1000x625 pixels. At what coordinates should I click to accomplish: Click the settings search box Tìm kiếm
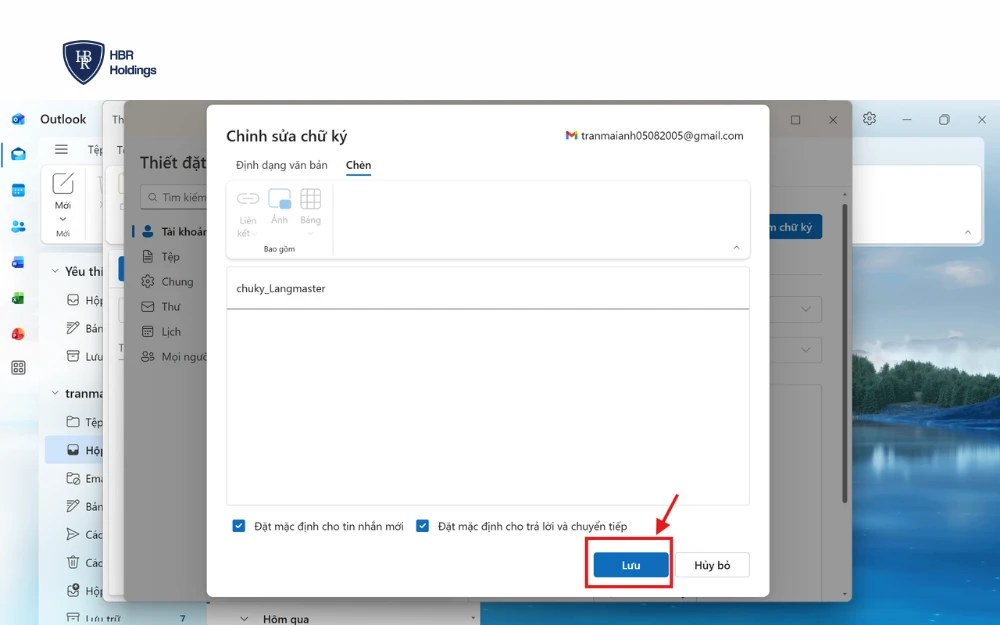[x=173, y=197]
